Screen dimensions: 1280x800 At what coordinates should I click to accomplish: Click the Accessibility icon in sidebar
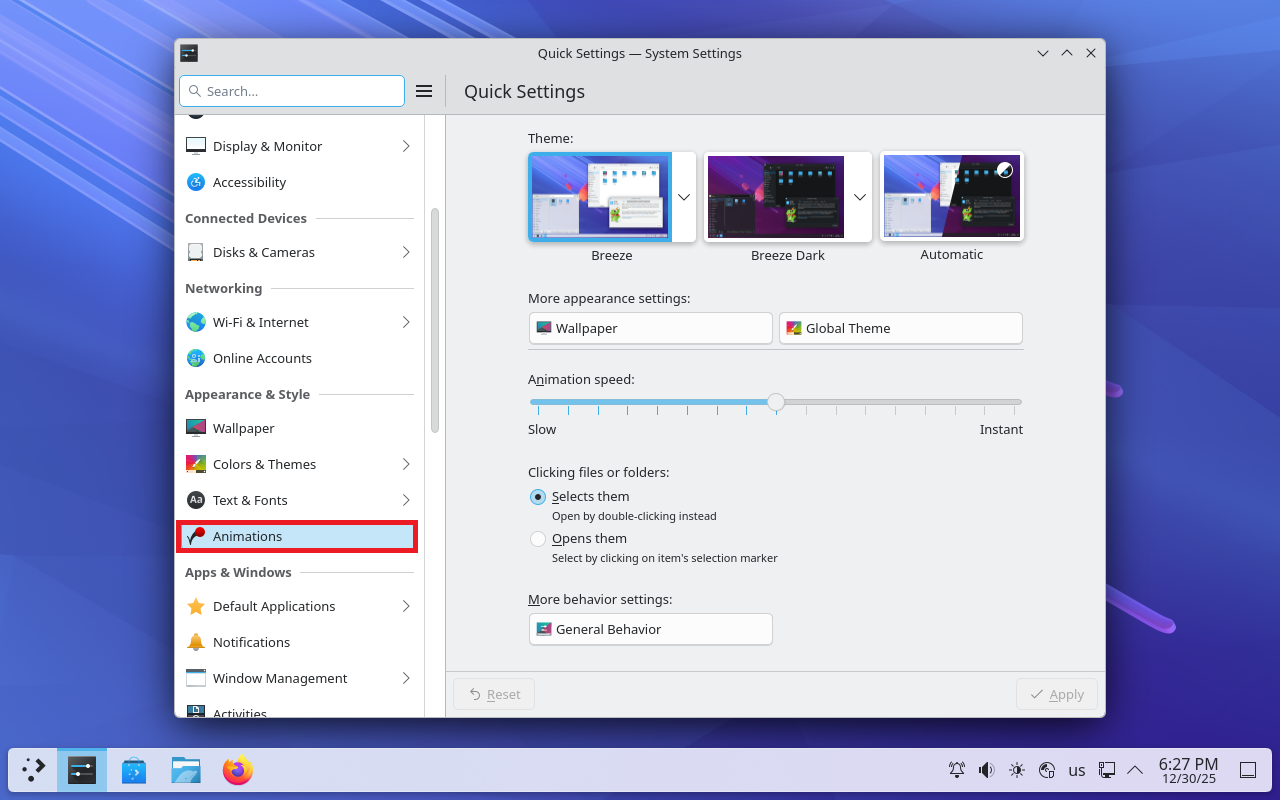[196, 182]
